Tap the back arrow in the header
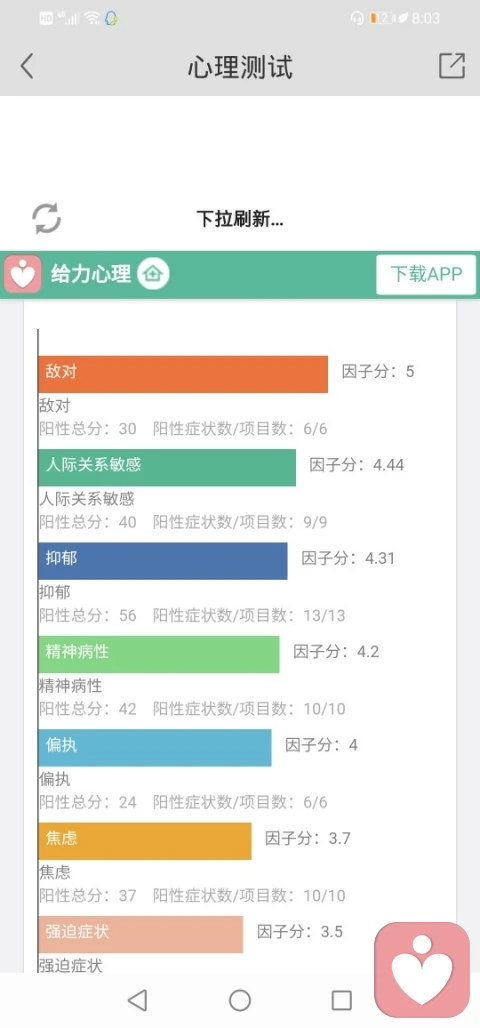This screenshot has height=1028, width=480. coord(26,66)
